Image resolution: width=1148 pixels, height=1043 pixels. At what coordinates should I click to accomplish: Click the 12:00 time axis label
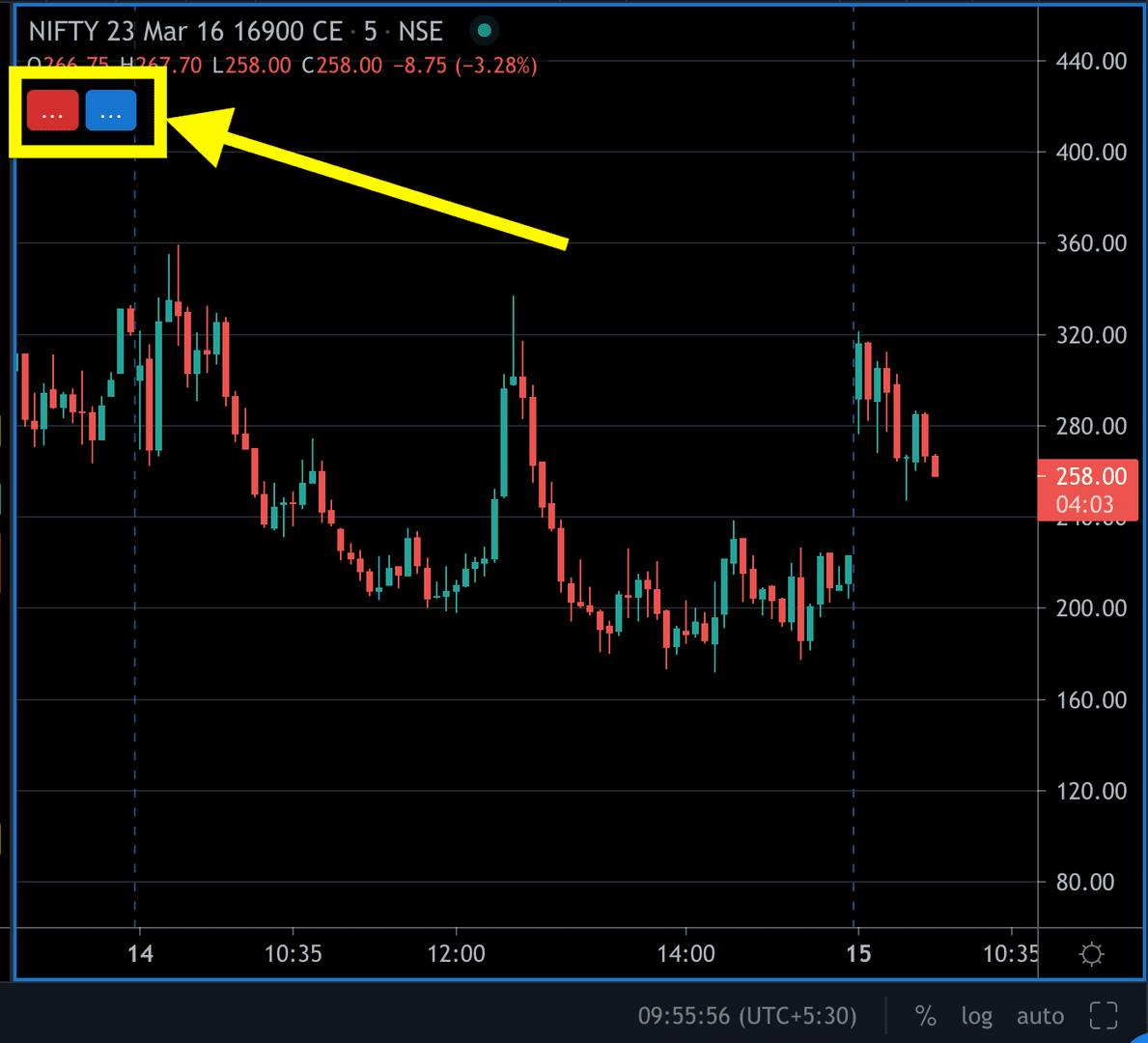coord(456,953)
